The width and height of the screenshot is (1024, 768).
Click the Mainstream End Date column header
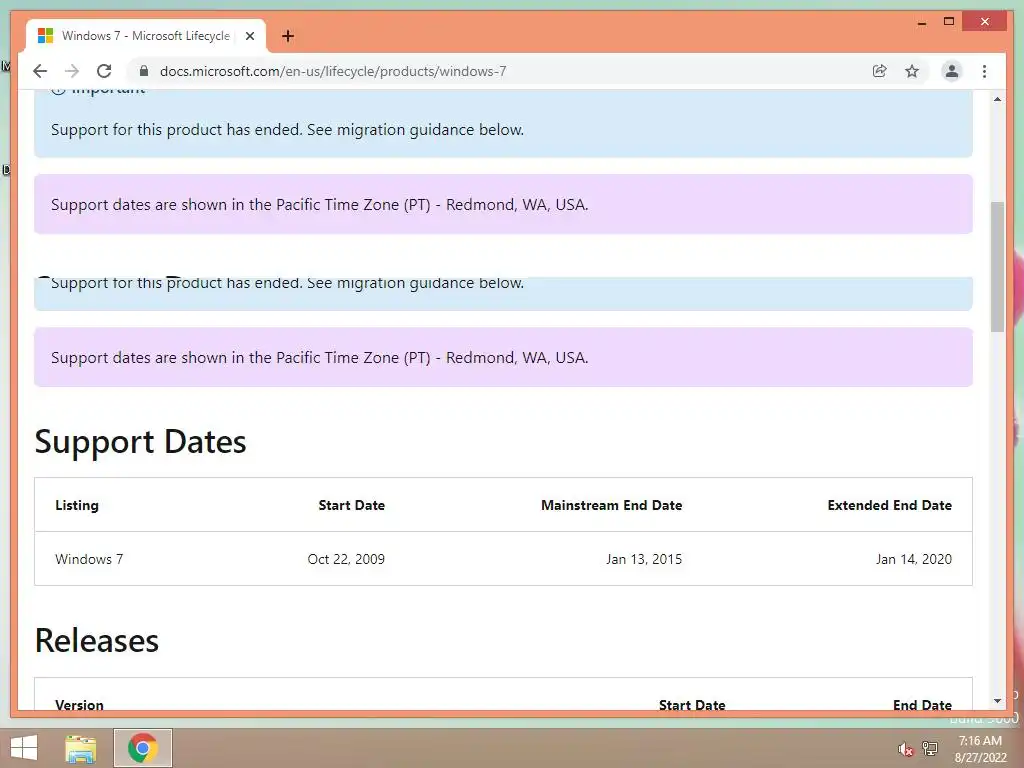[x=611, y=505]
